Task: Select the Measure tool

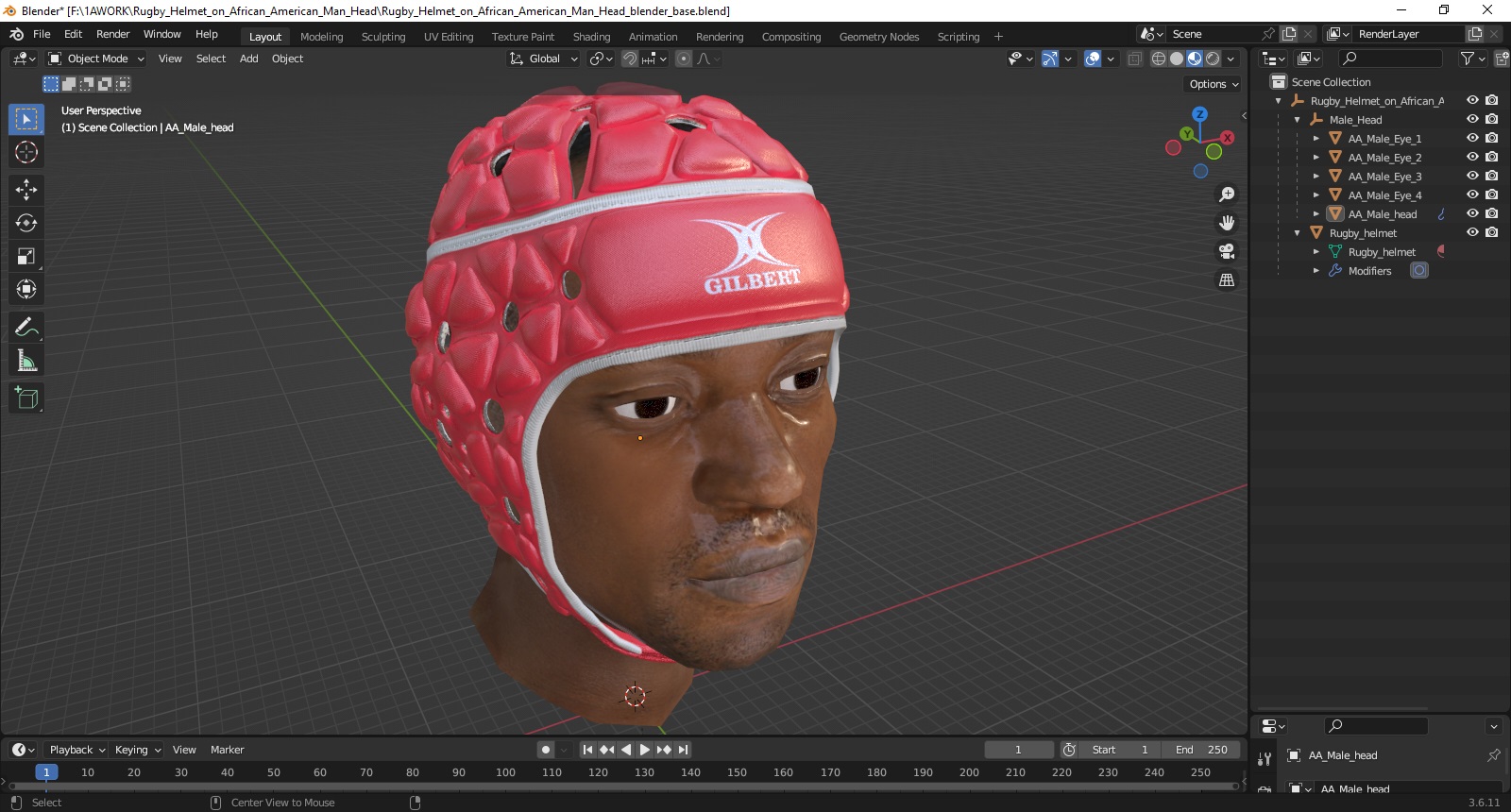Action: (26, 360)
